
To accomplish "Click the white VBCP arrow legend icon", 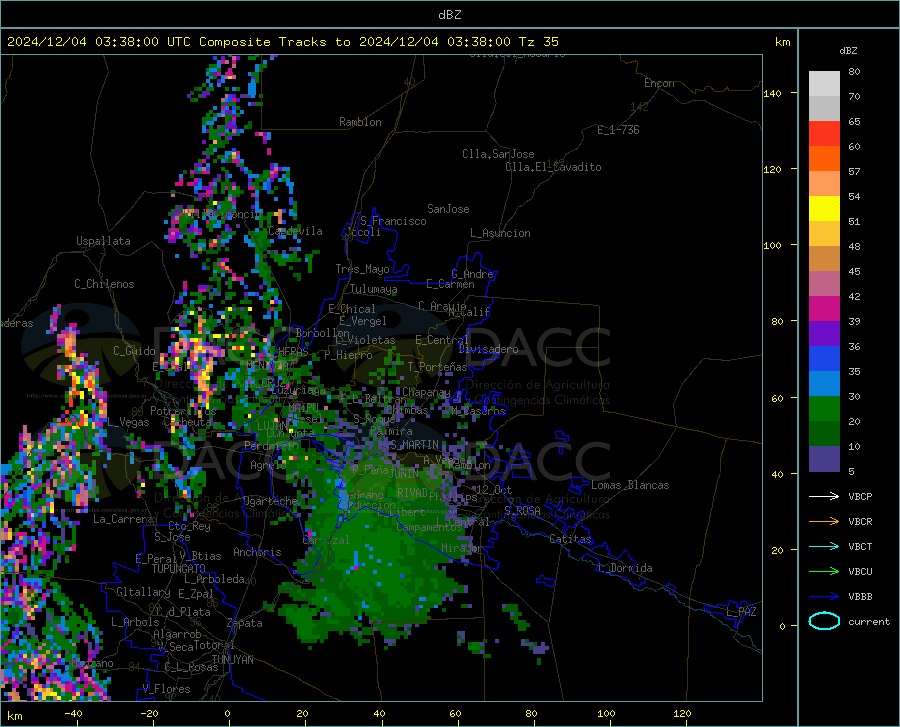I will coord(824,496).
